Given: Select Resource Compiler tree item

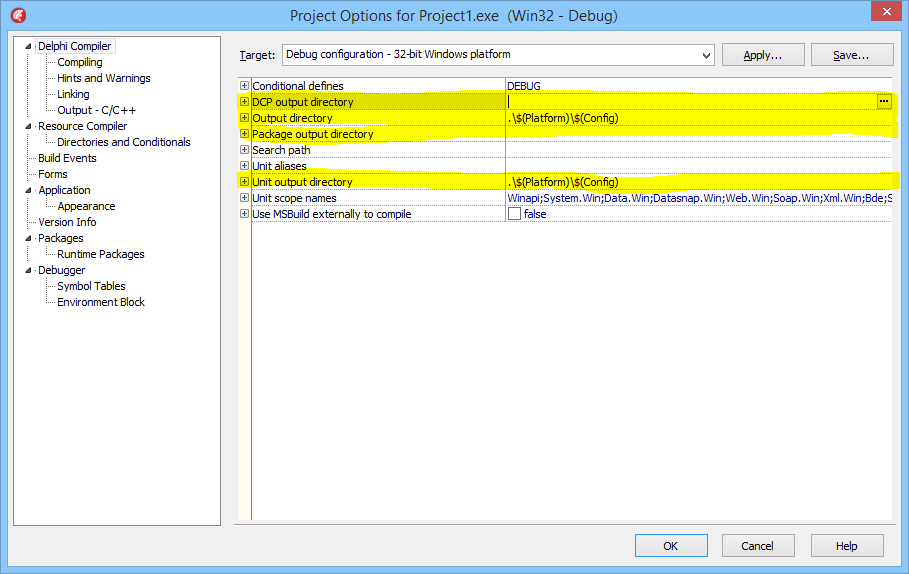Looking at the screenshot, I should point(82,126).
